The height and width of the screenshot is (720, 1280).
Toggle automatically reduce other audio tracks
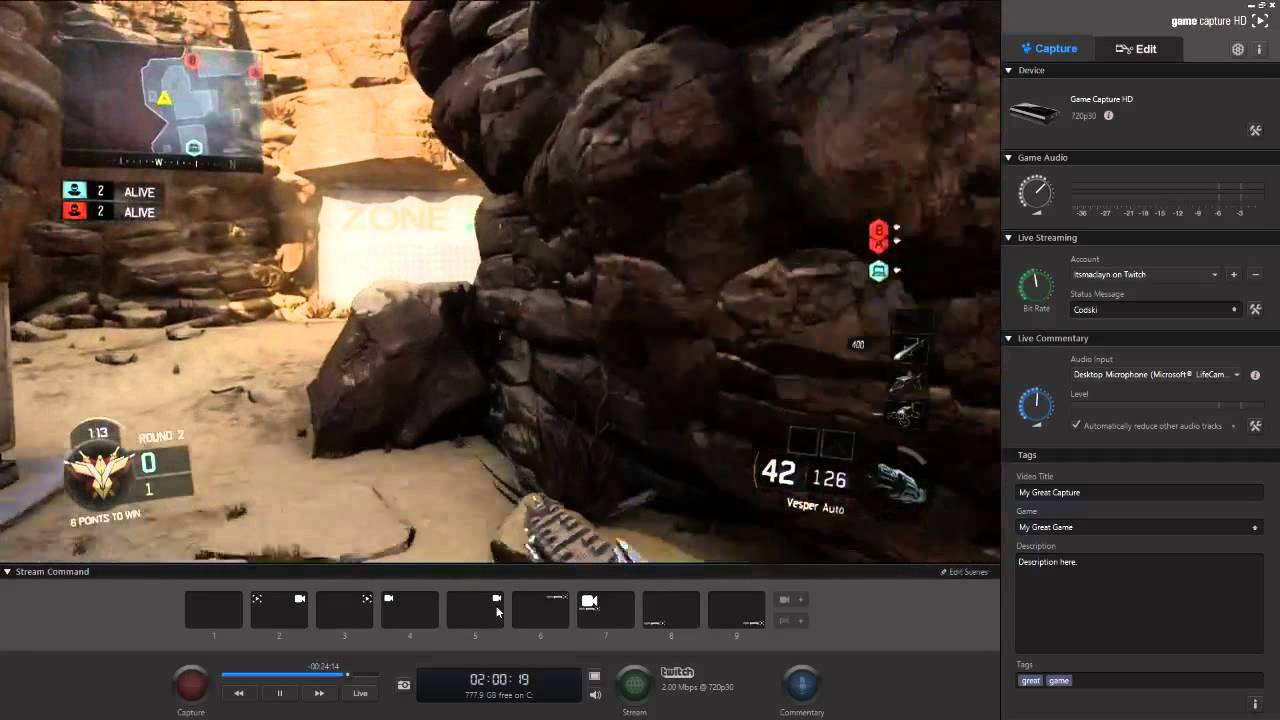pos(1076,425)
